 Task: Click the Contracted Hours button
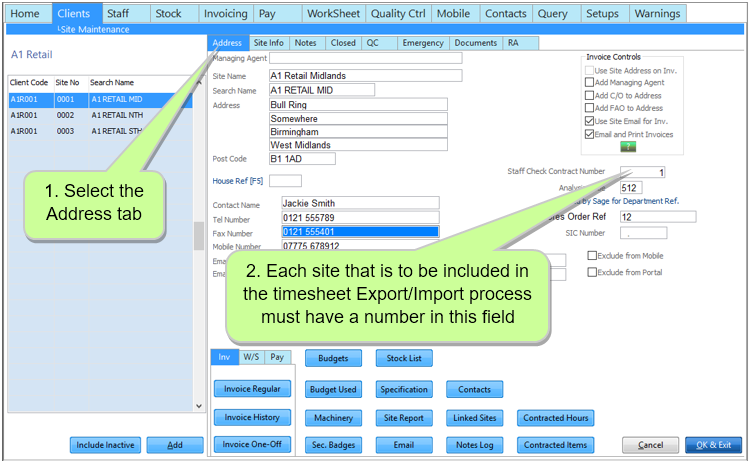[x=555, y=418]
